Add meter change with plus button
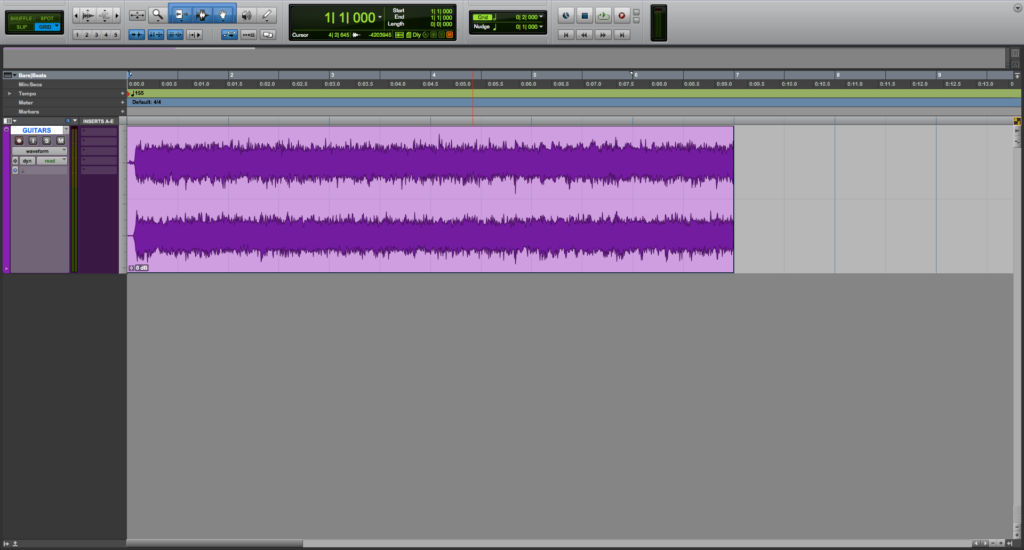Screen dimensions: 1024x550 (122, 103)
